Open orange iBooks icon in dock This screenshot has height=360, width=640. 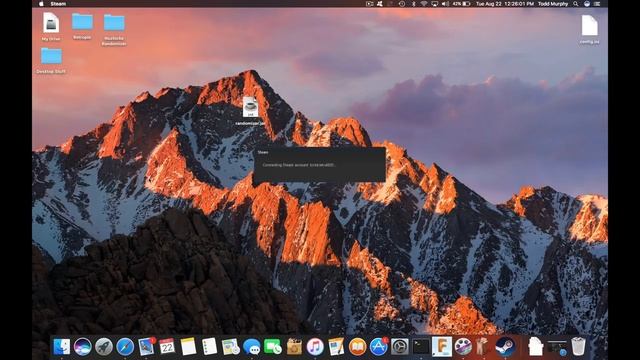pos(358,347)
